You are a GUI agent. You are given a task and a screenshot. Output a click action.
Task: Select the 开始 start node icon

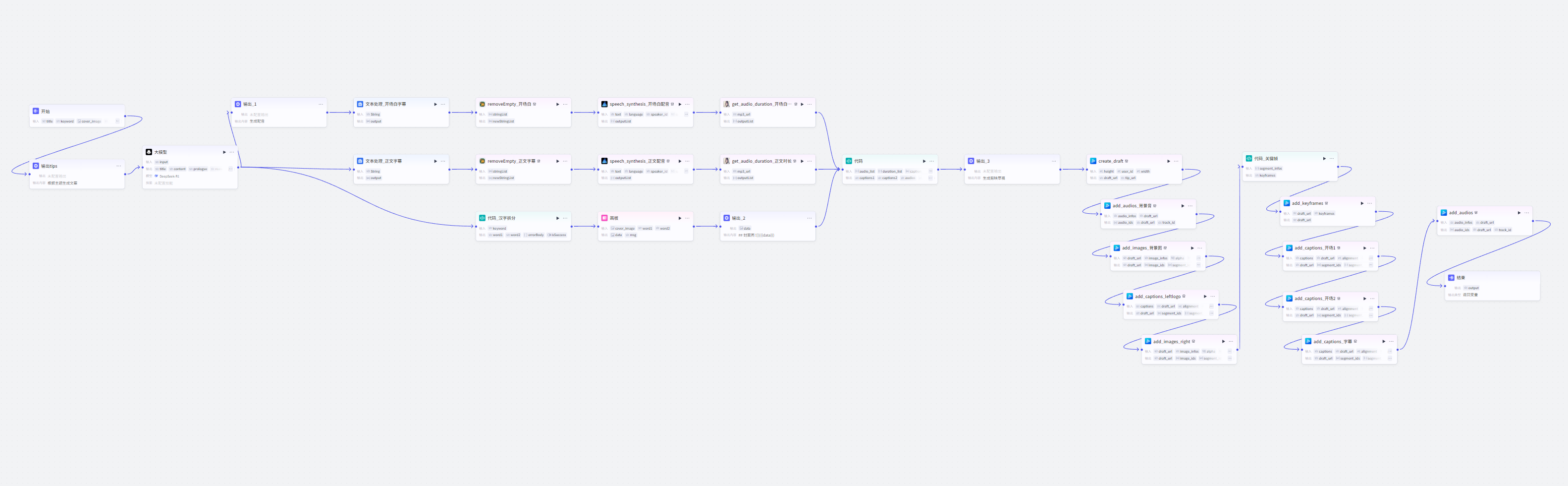pos(36,111)
